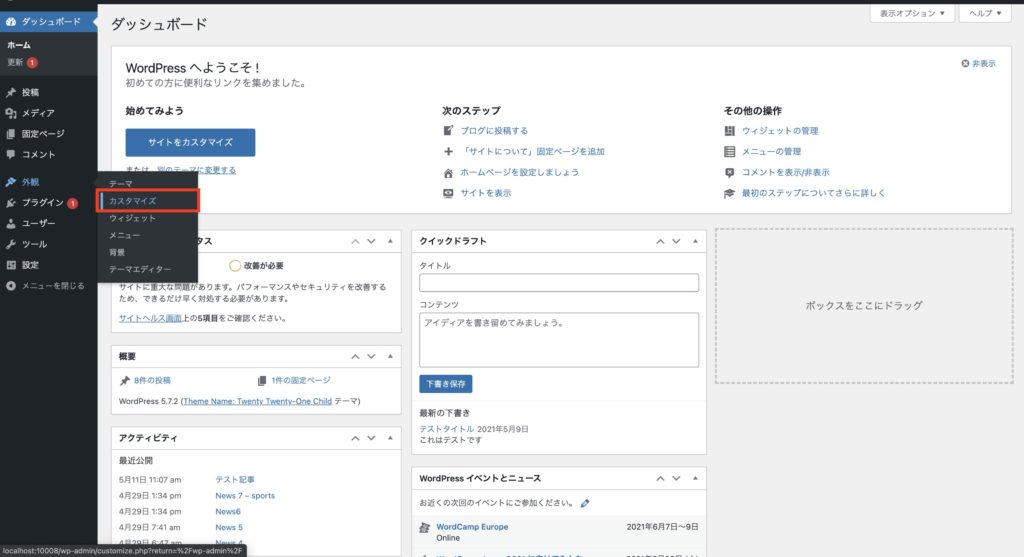Click the サイトヘルス画面 link
The height and width of the screenshot is (557, 1024).
coord(150,318)
